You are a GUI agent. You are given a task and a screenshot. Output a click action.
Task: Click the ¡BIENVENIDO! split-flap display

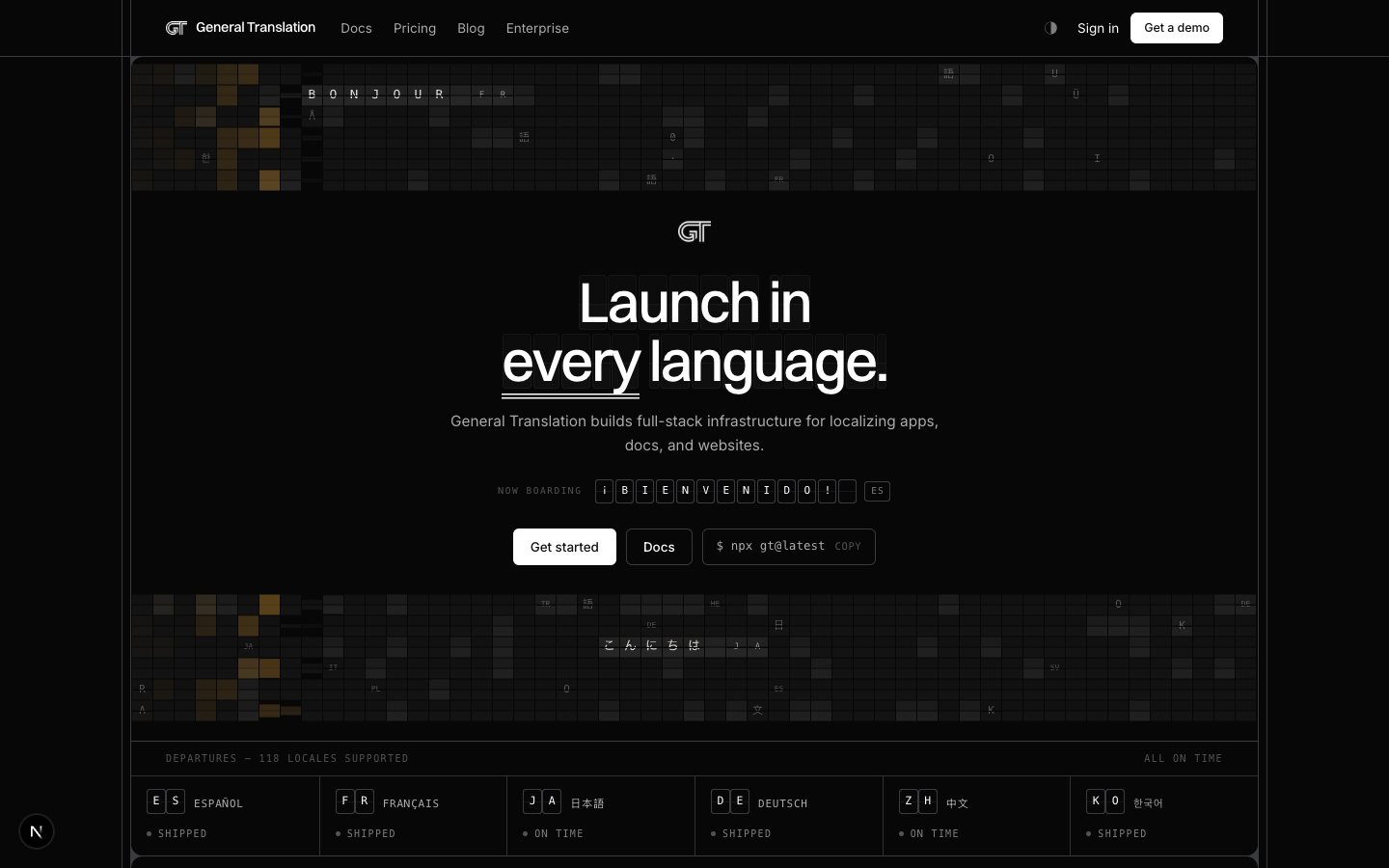[x=725, y=491]
